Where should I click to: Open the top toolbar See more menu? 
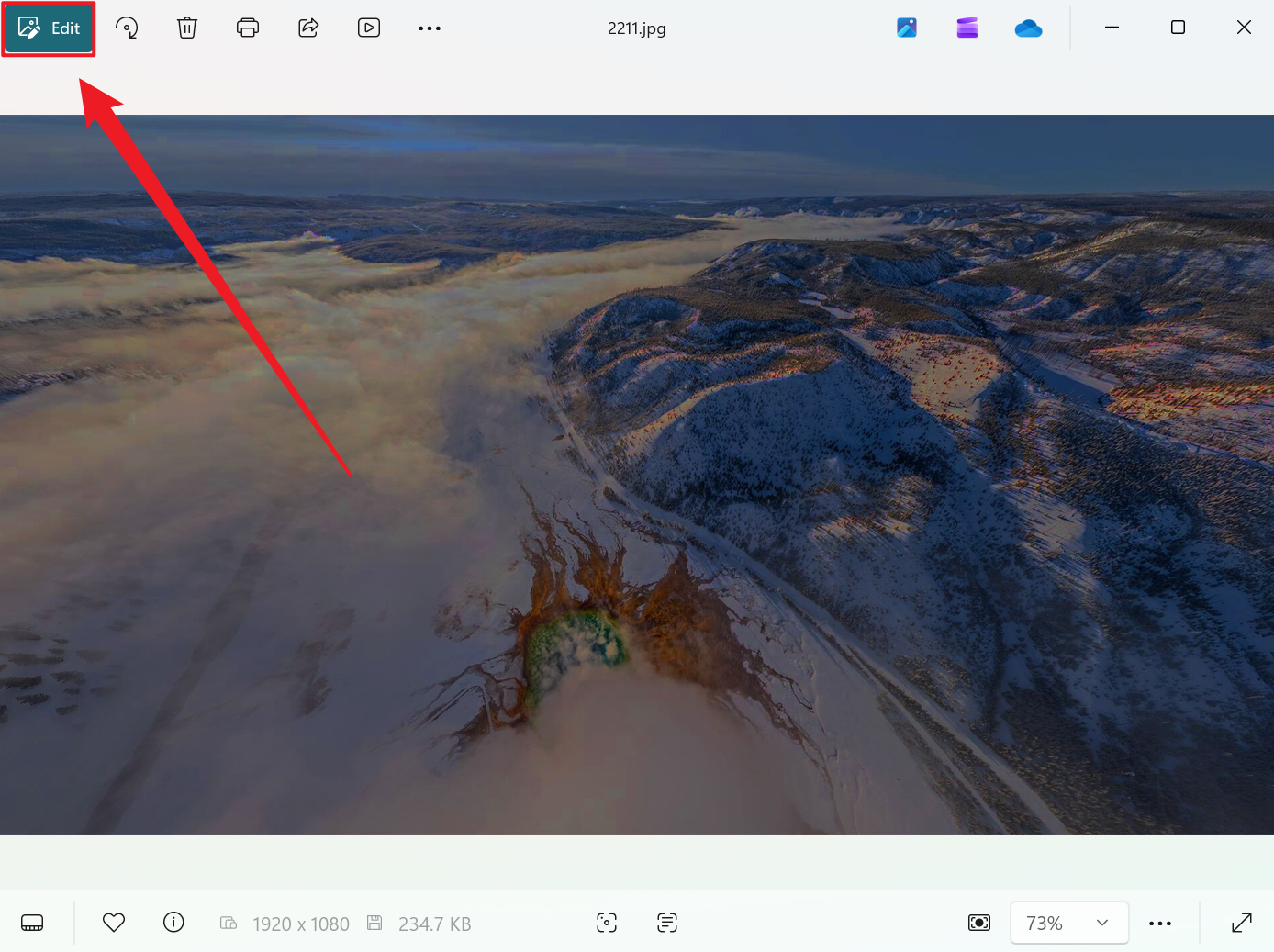pos(430,28)
